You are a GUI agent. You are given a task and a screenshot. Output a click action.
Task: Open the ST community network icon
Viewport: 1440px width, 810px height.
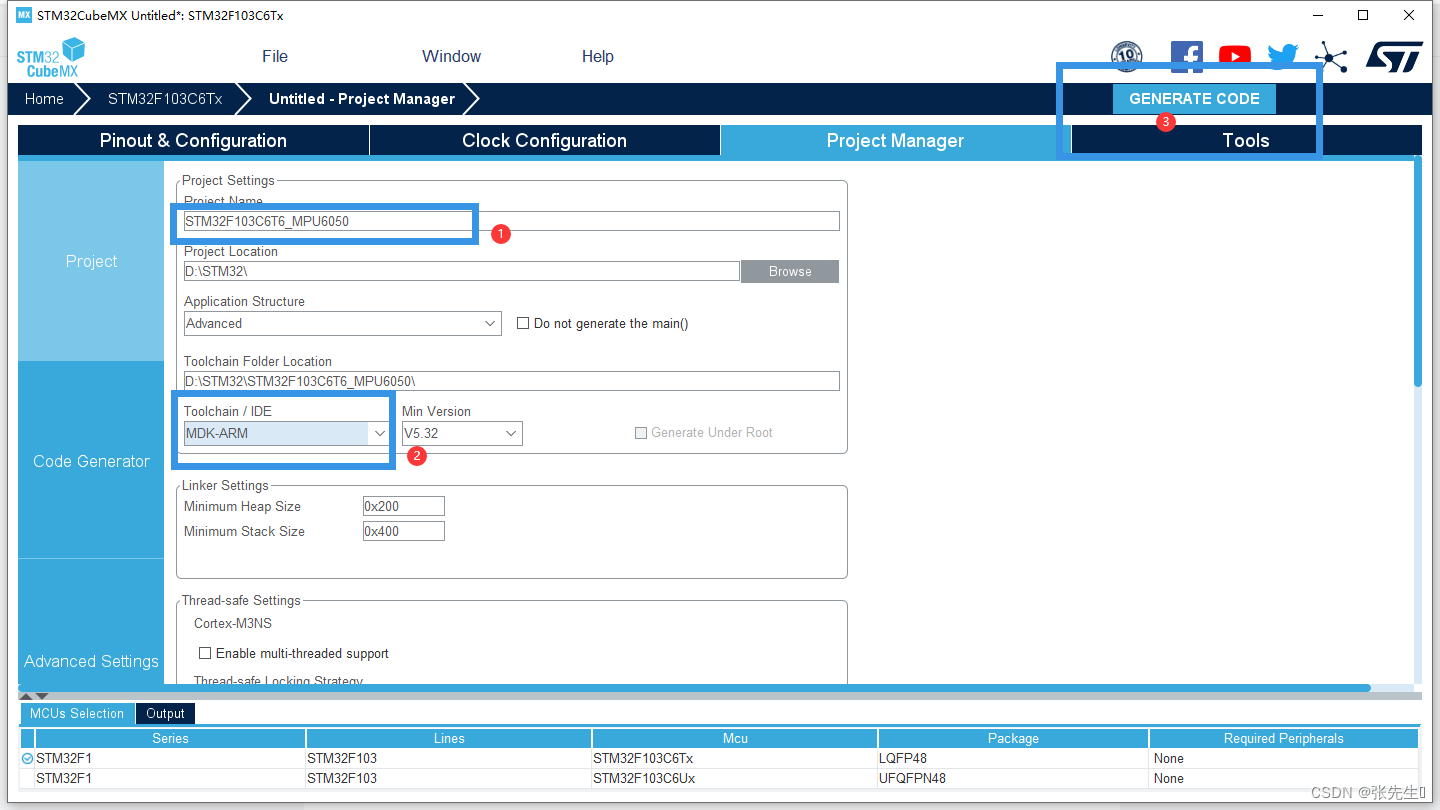pyautogui.click(x=1331, y=57)
